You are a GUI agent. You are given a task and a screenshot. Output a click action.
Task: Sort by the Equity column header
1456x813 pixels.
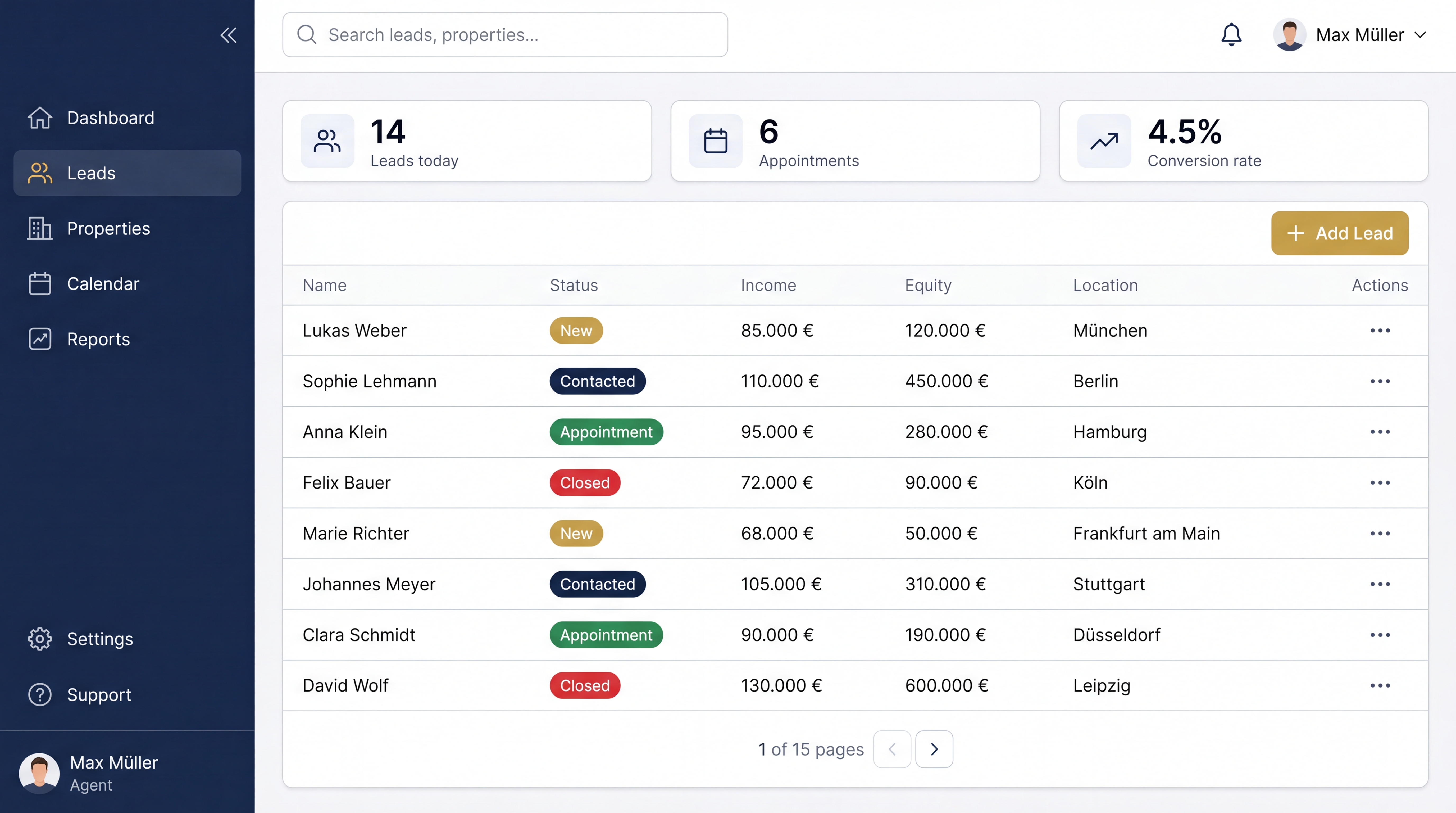928,286
